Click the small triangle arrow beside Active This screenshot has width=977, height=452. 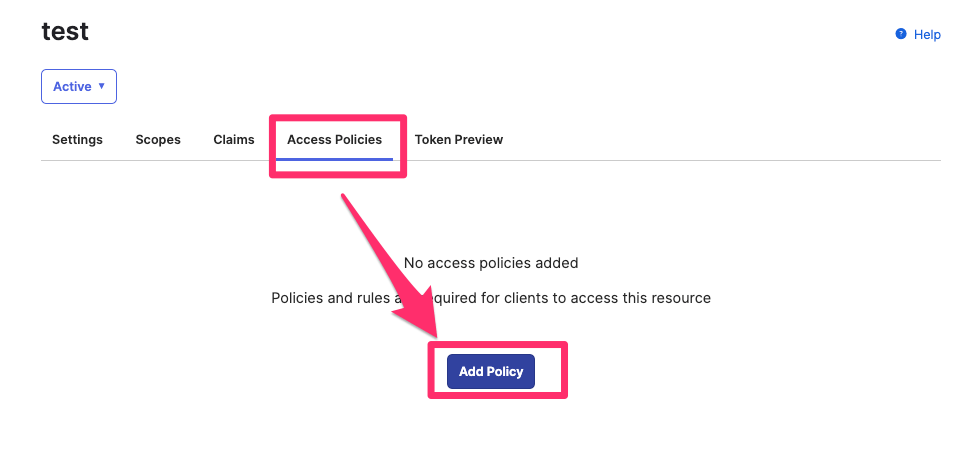point(102,86)
